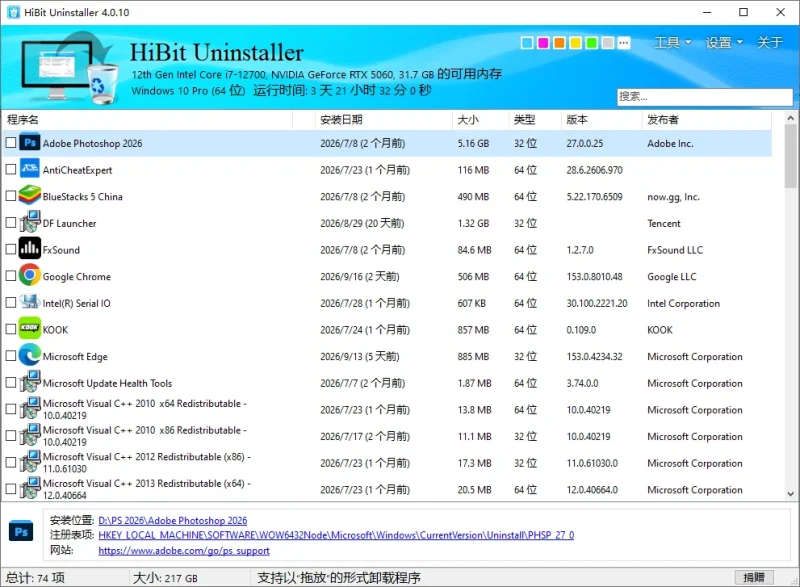Select the FxSound checkbox
Image resolution: width=800 pixels, height=587 pixels.
pyautogui.click(x=11, y=249)
